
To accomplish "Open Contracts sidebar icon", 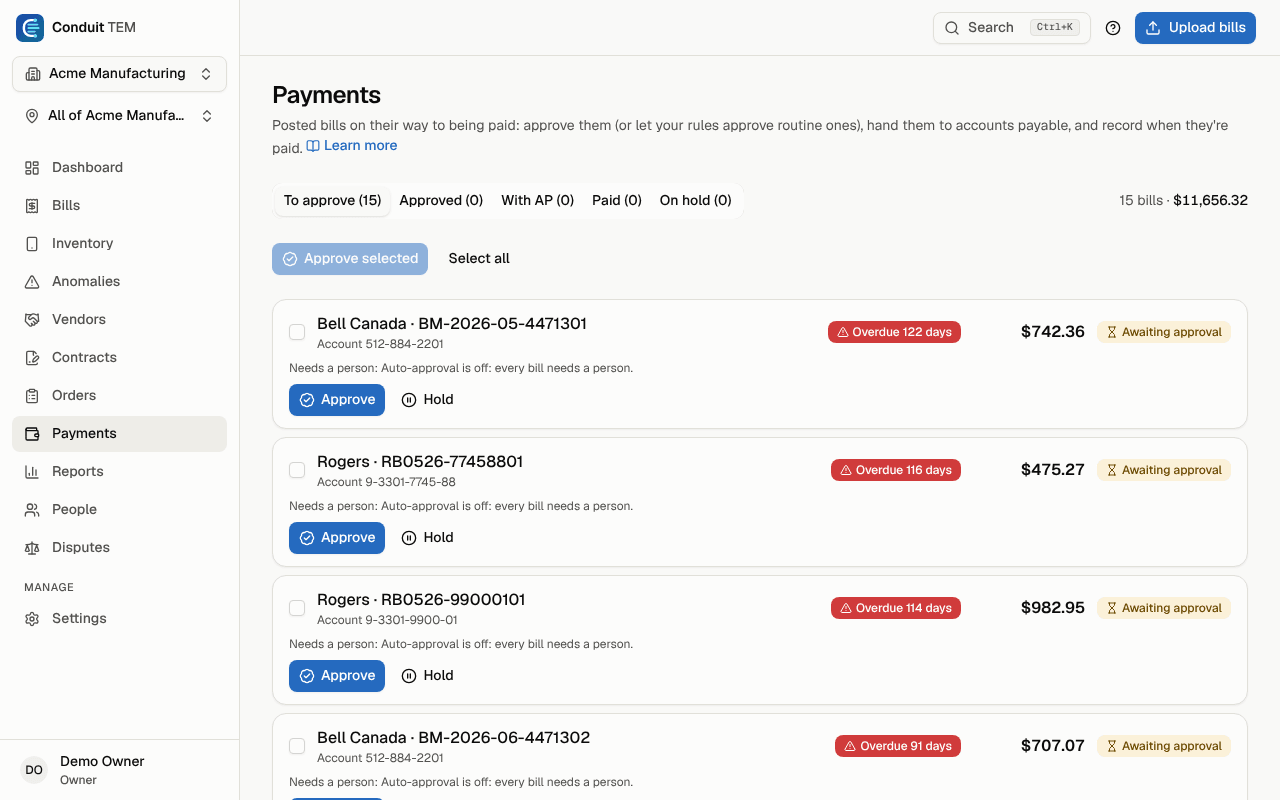I will (32, 358).
